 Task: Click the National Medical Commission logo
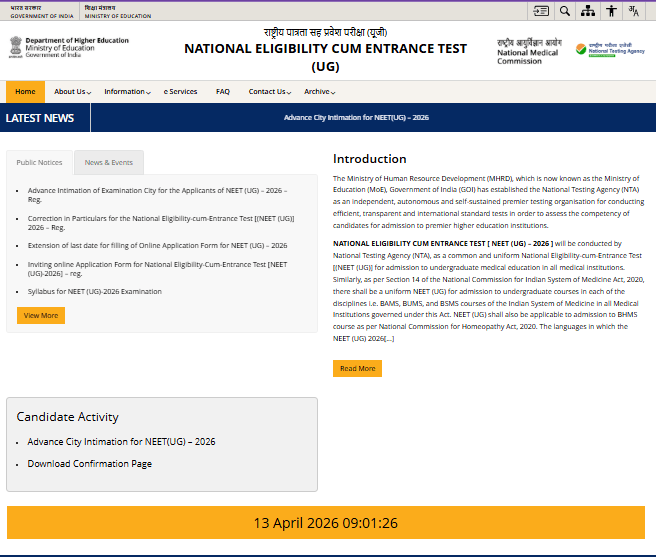click(529, 52)
